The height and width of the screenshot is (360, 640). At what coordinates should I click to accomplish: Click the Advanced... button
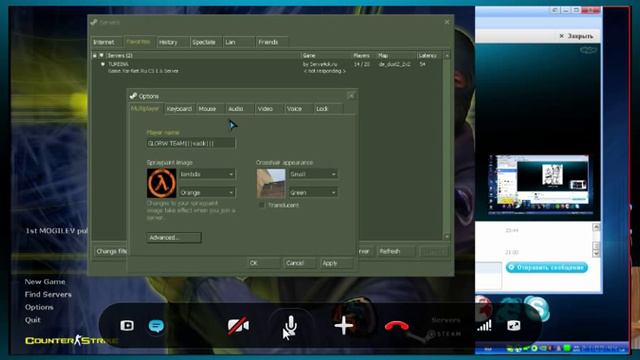174,238
